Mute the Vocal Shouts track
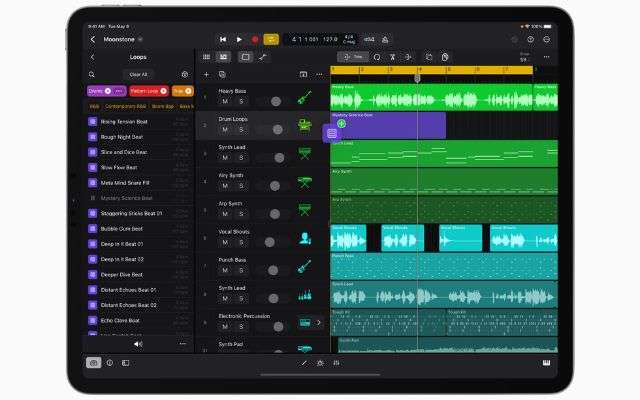Viewport: 640px width, 400px height. pos(225,242)
